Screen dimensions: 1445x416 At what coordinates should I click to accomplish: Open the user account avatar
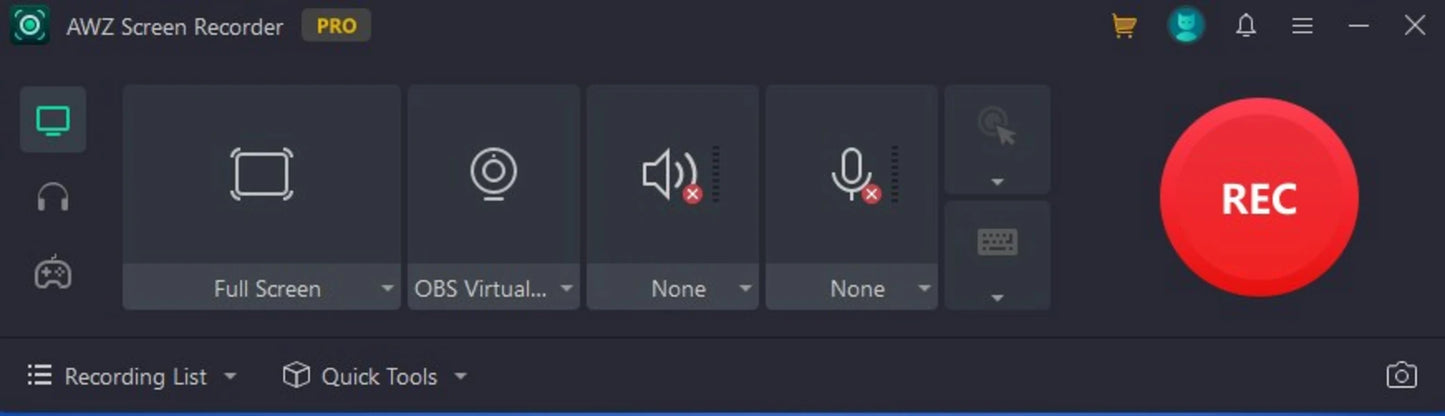[x=1186, y=26]
